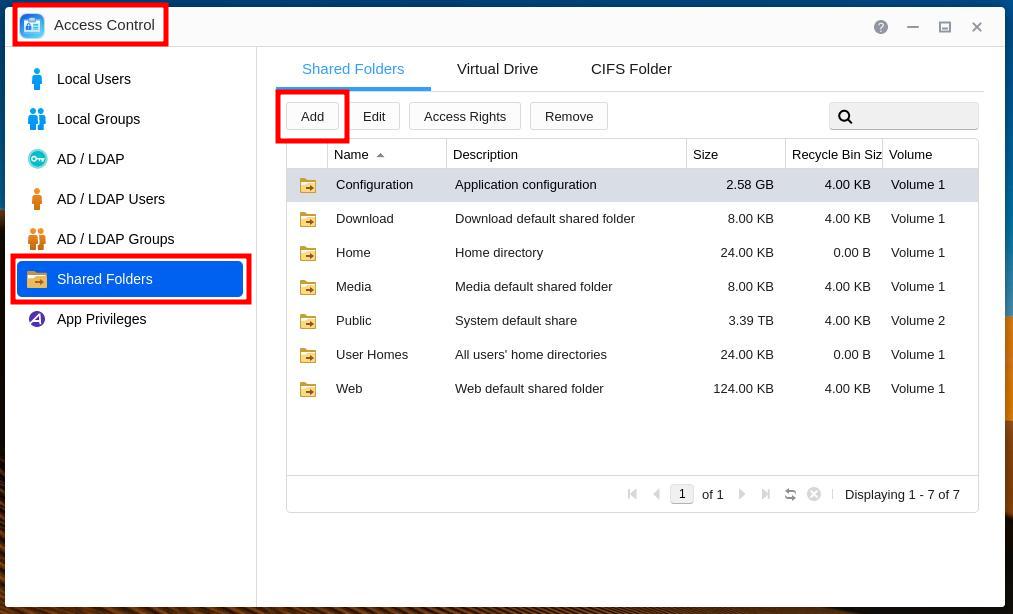Open the CIFS Folder tab
The width and height of the screenshot is (1013, 614).
[x=631, y=69]
